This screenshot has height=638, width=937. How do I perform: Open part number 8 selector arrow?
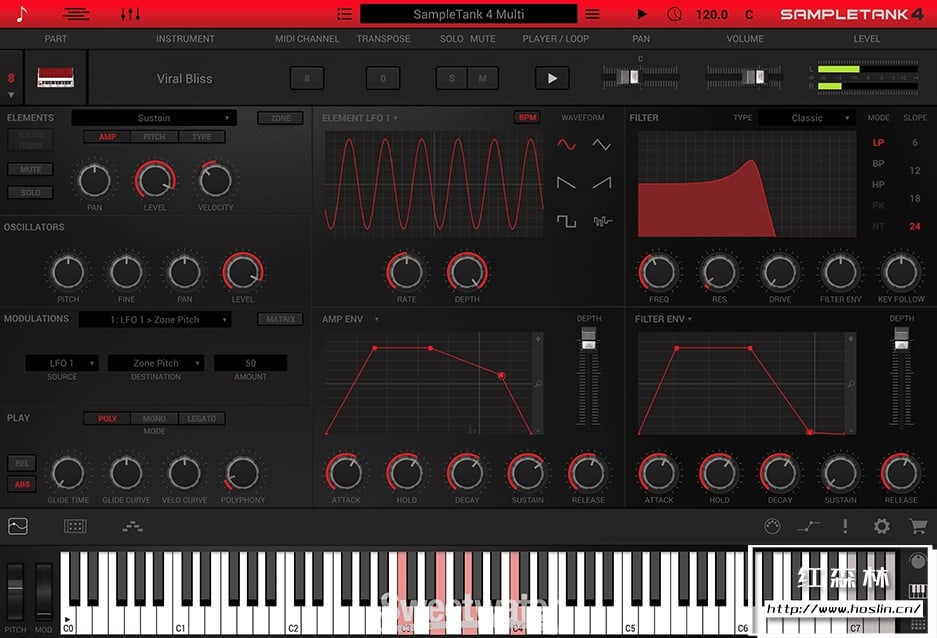click(11, 95)
